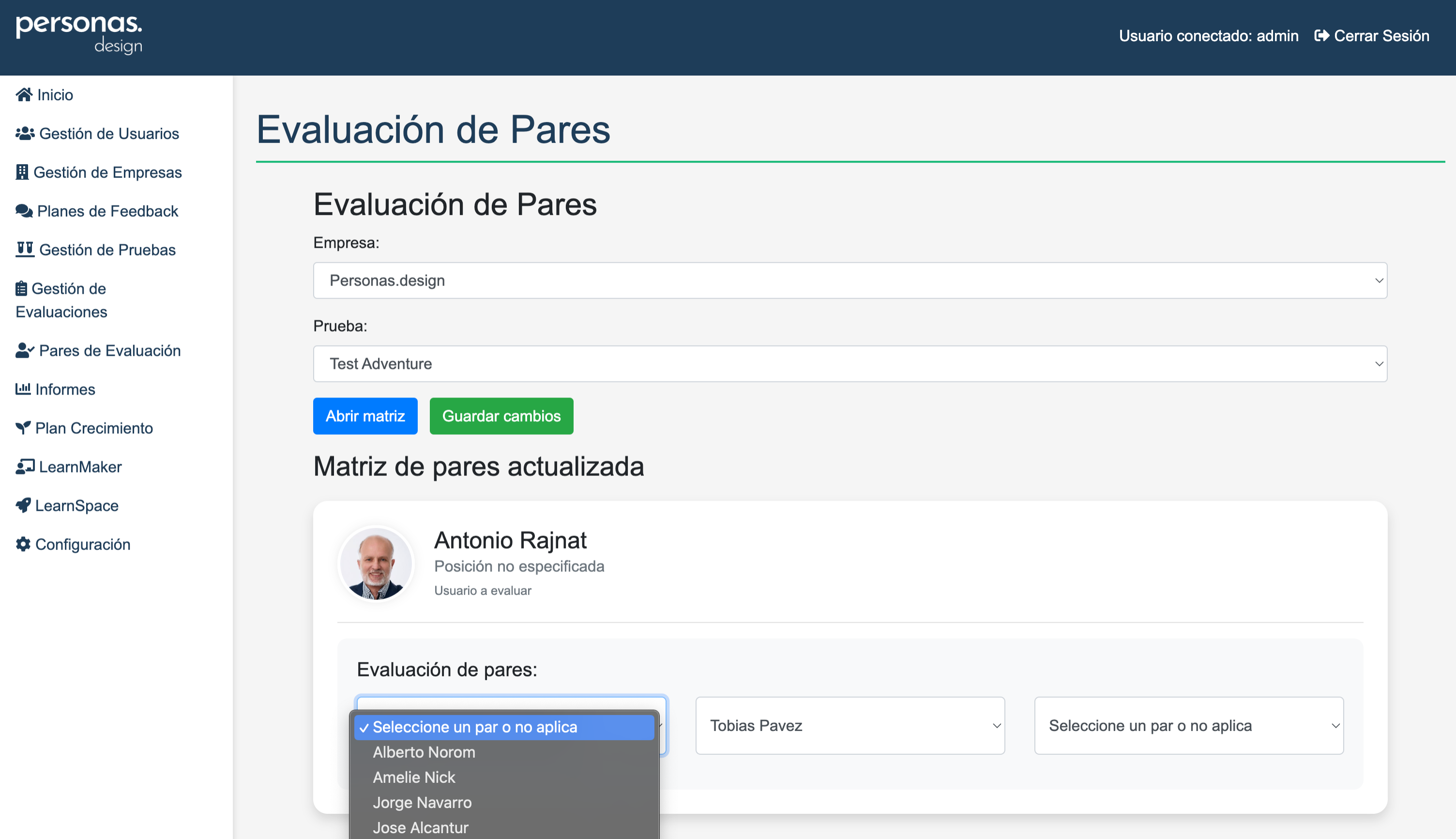Screen dimensions: 1456x839
Task: Expand the Prueba dropdown showing Test Adventure
Action: (x=849, y=364)
